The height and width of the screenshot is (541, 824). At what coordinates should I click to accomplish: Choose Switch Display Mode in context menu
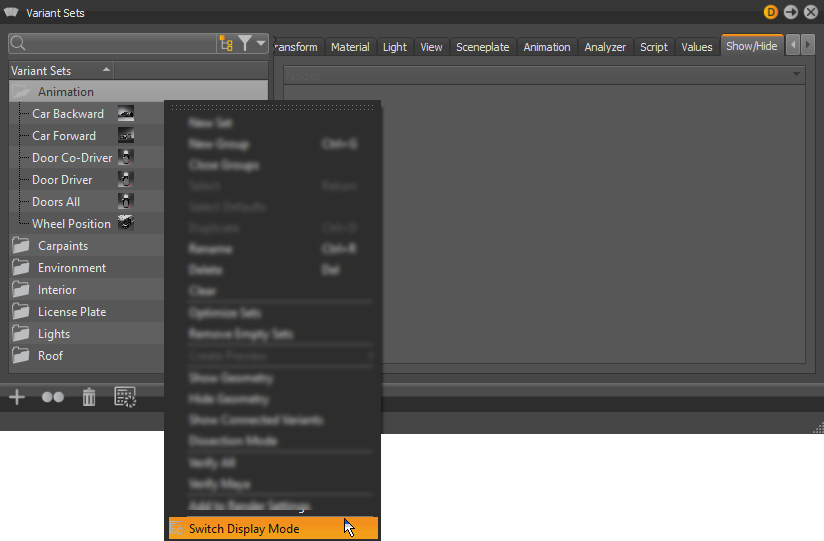(x=273, y=528)
